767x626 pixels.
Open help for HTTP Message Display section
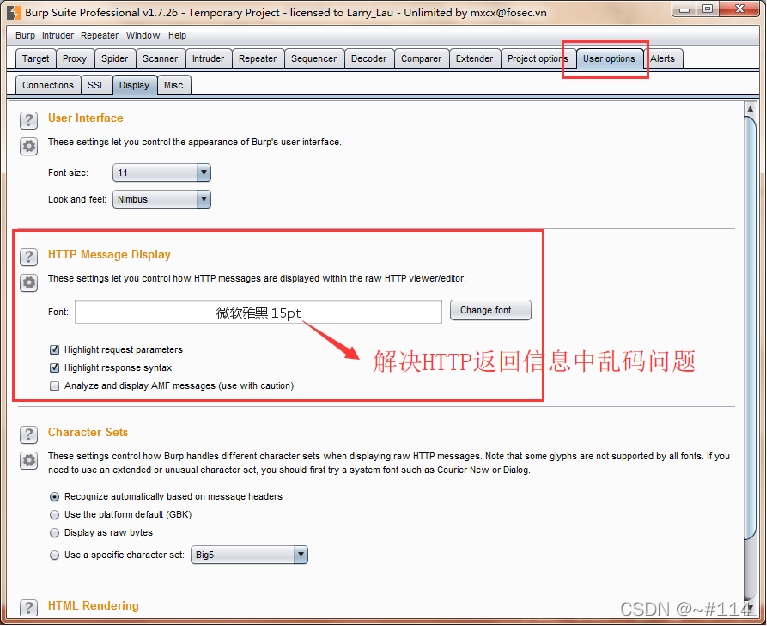(29, 256)
